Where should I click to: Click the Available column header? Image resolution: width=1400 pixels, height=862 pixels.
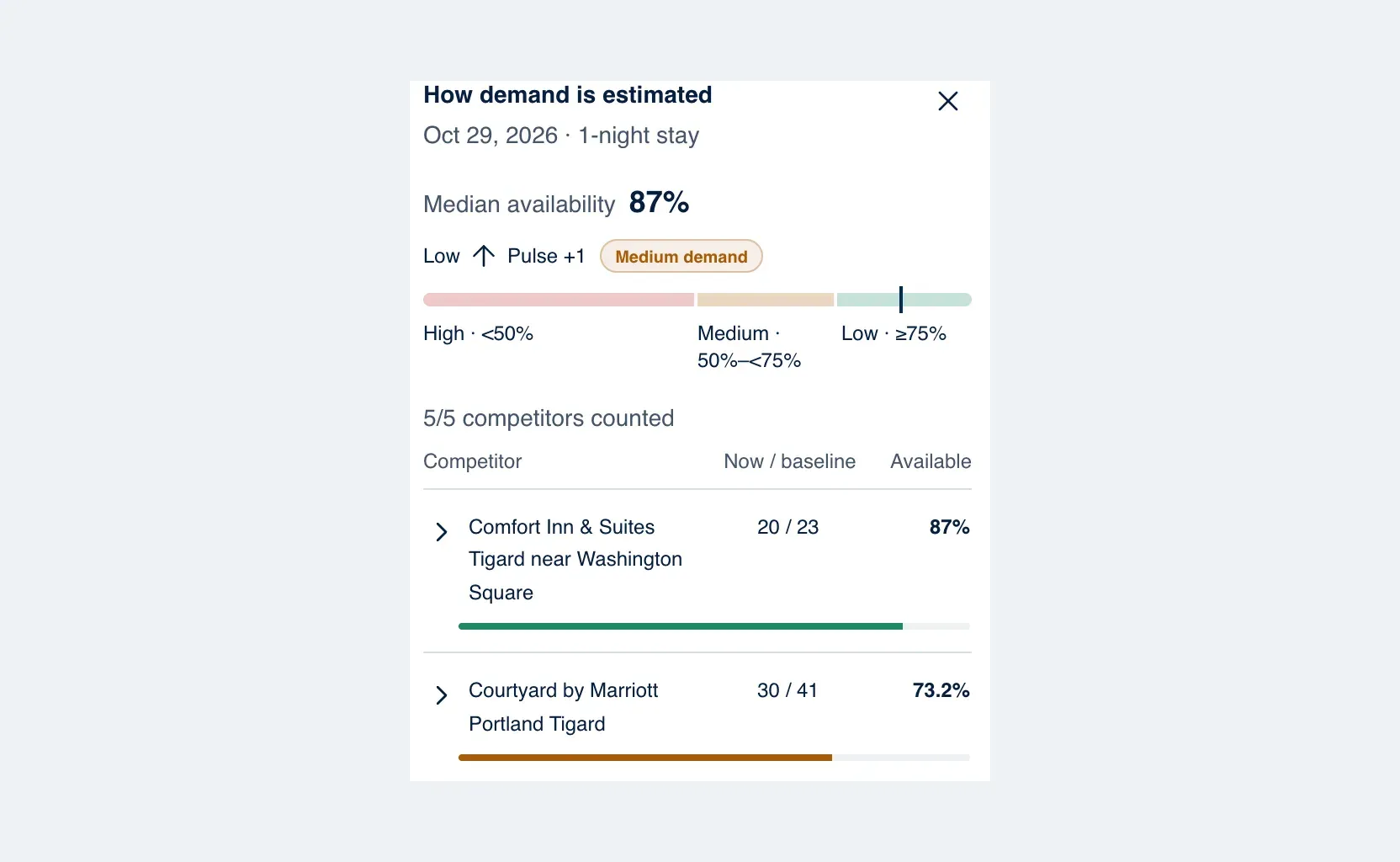(x=931, y=461)
